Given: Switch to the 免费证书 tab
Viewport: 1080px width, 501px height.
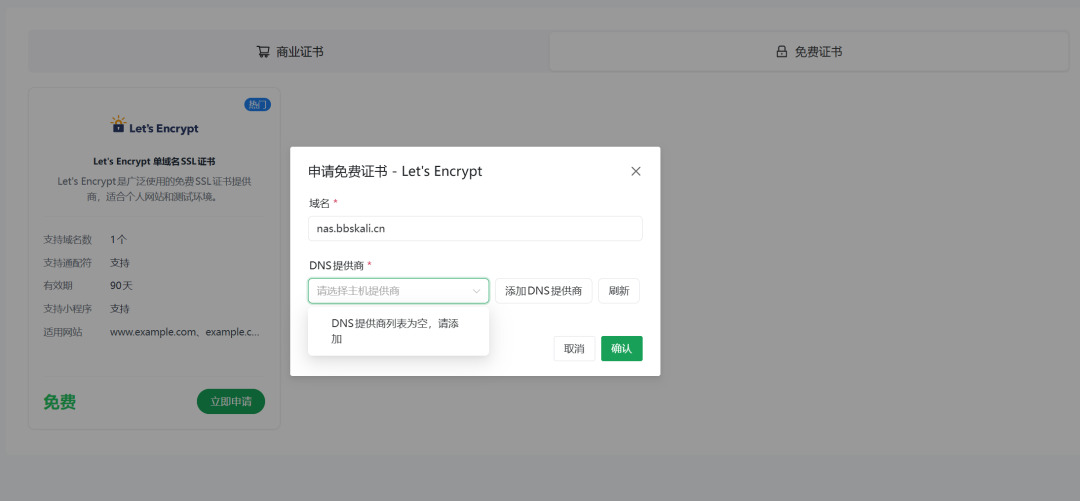Looking at the screenshot, I should click(x=809, y=52).
